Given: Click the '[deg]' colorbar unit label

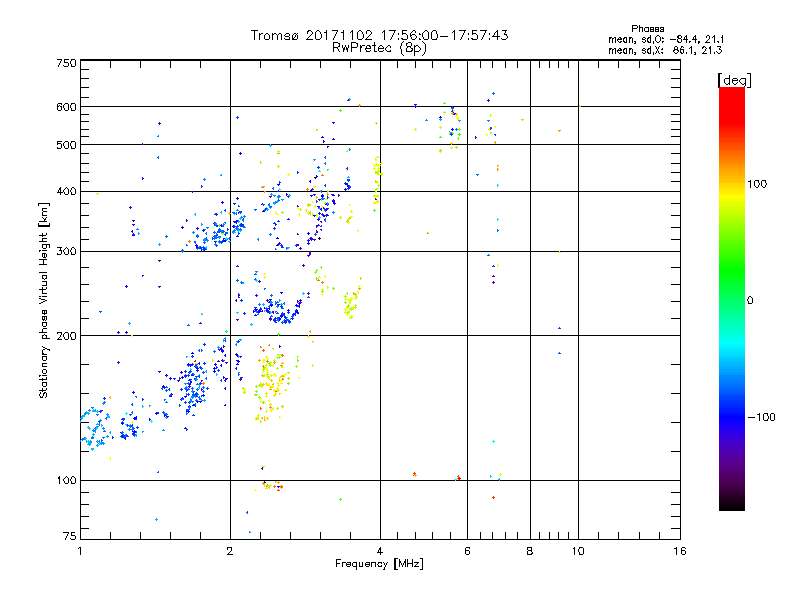Looking at the screenshot, I should pos(734,80).
